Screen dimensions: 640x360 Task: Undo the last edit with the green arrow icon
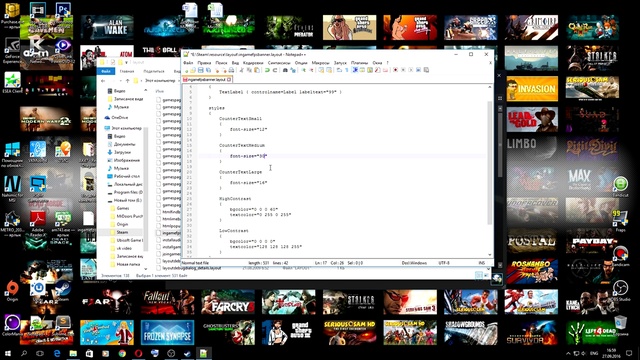pyautogui.click(x=267, y=70)
